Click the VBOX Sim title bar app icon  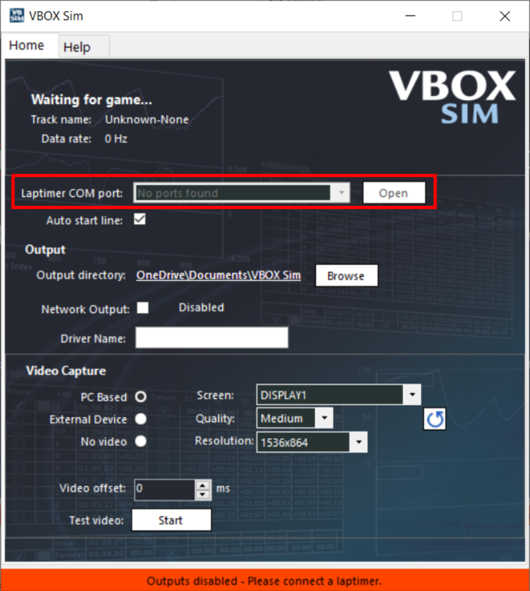[17, 16]
